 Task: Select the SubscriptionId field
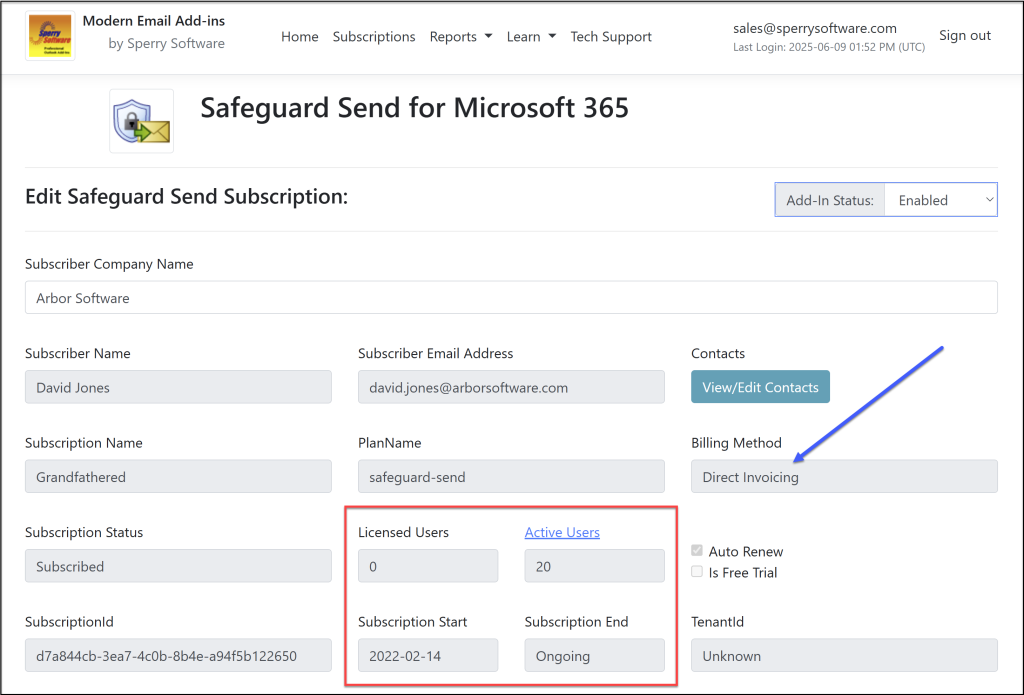[178, 656]
